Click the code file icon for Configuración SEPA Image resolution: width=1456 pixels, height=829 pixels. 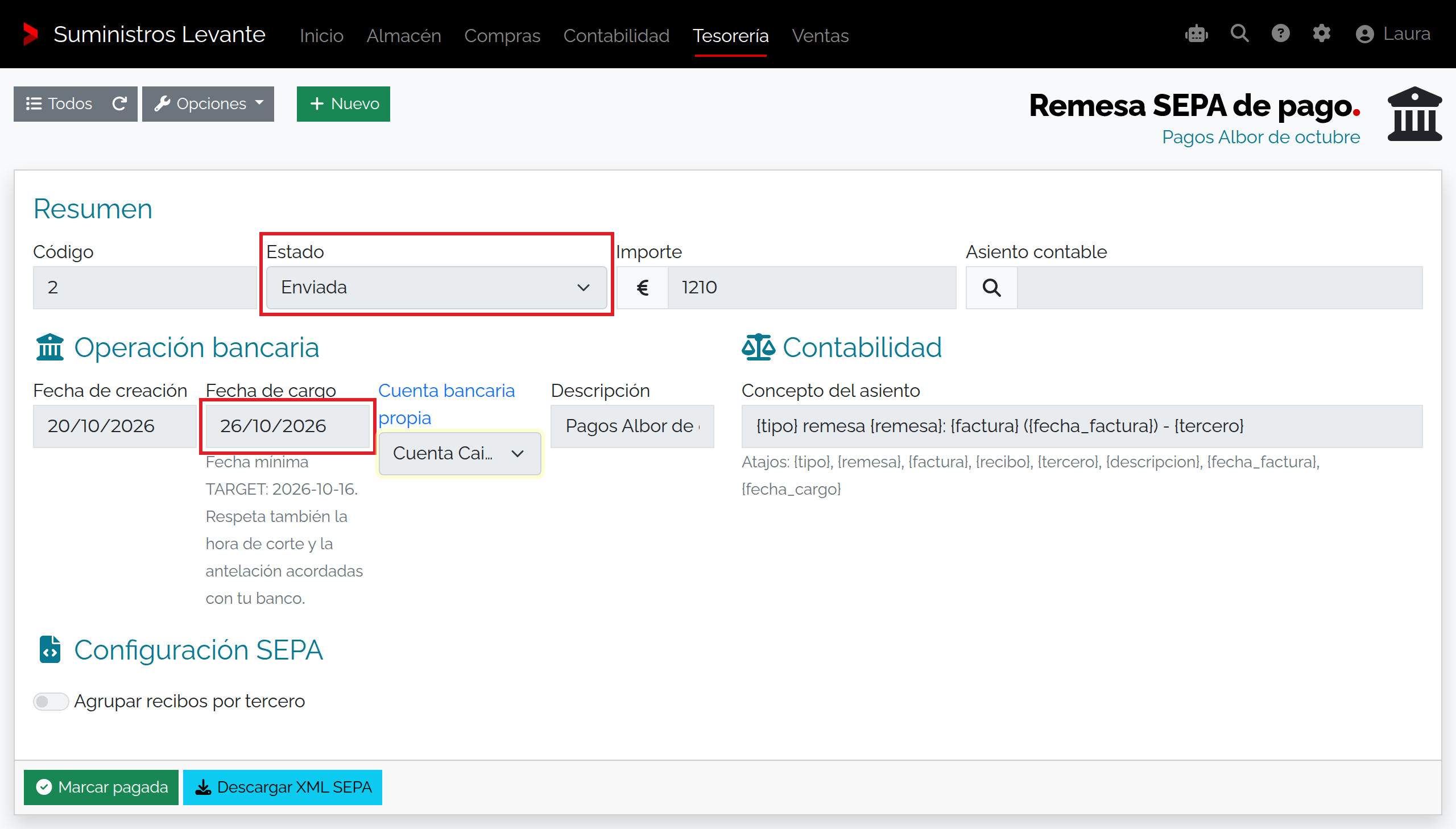pos(50,650)
